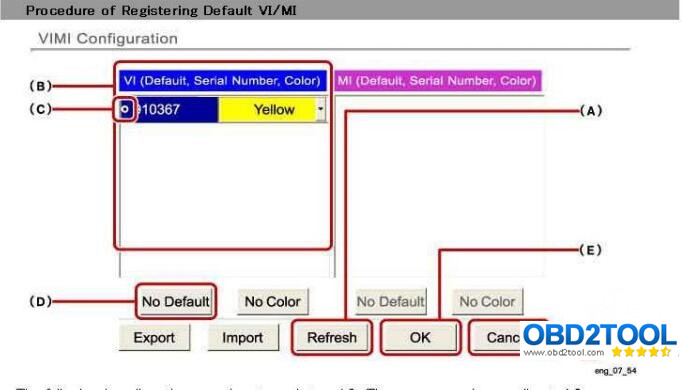Click the Import button
Viewport: 682px width, 390px height.
coord(243,337)
